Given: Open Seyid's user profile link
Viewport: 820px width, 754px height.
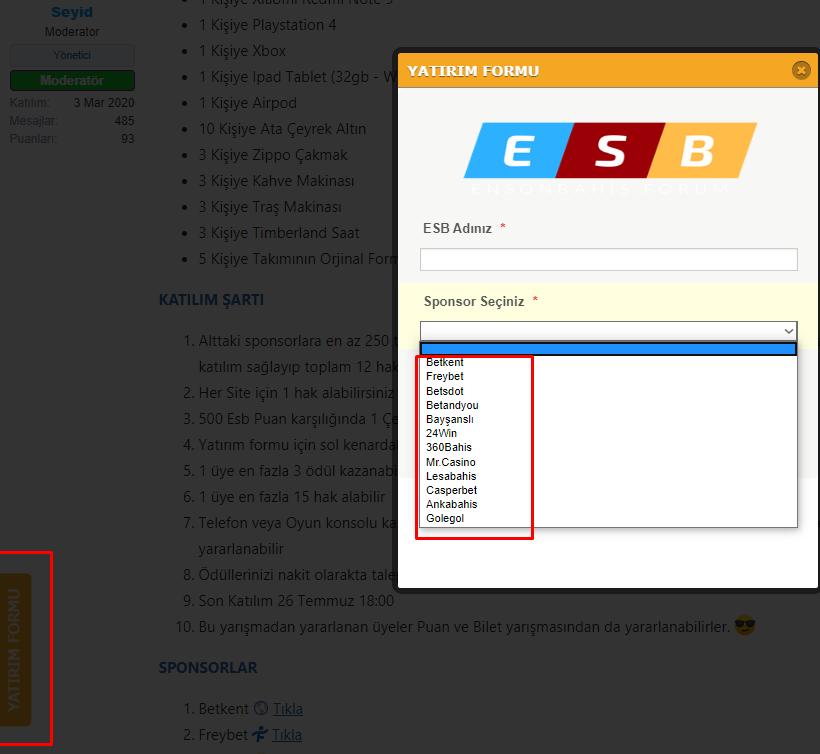Looking at the screenshot, I should pos(72,12).
